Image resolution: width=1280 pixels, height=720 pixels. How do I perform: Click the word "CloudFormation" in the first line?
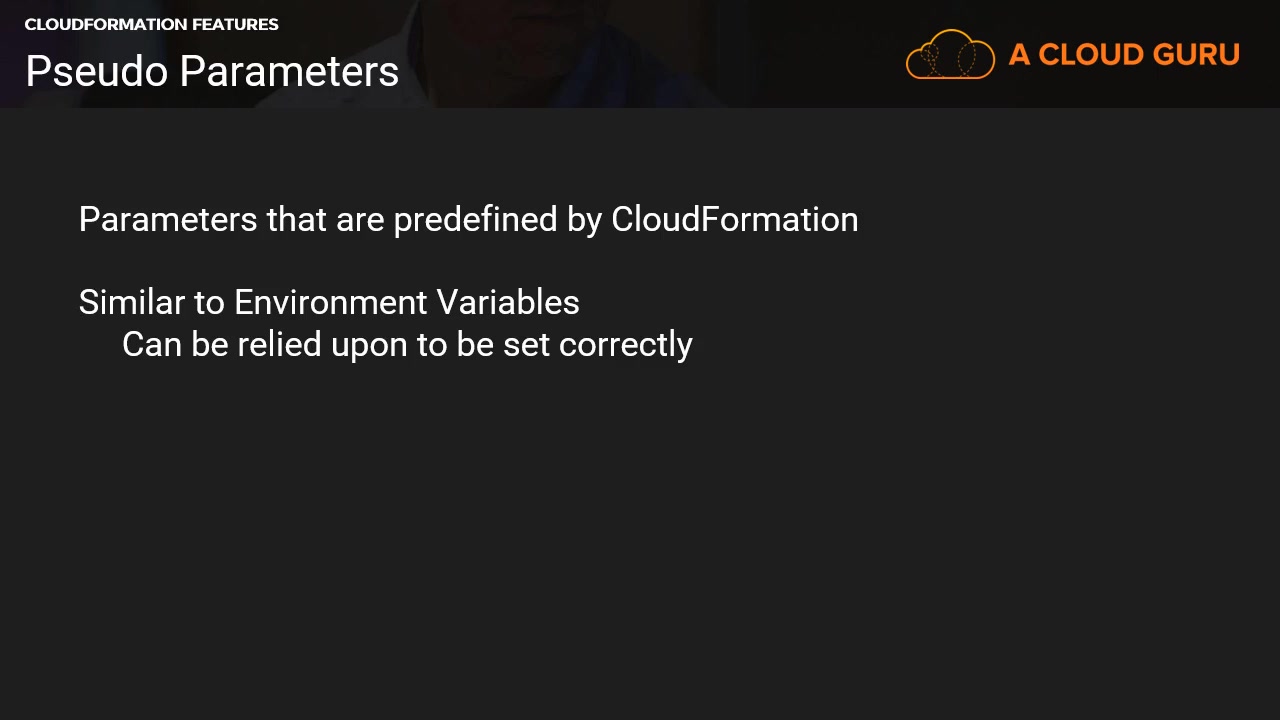(734, 220)
